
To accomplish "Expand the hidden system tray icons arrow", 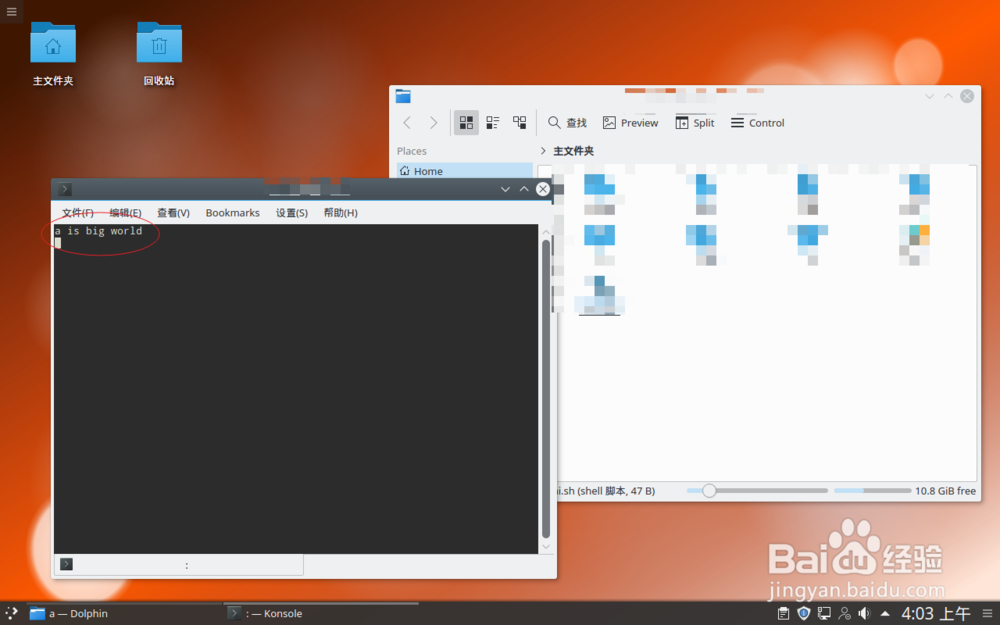I will pos(884,612).
